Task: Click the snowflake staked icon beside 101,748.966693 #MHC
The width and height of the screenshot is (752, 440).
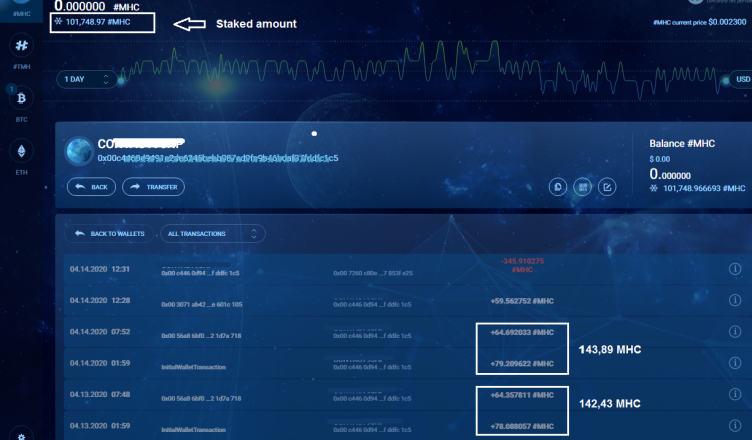Action: (653, 188)
